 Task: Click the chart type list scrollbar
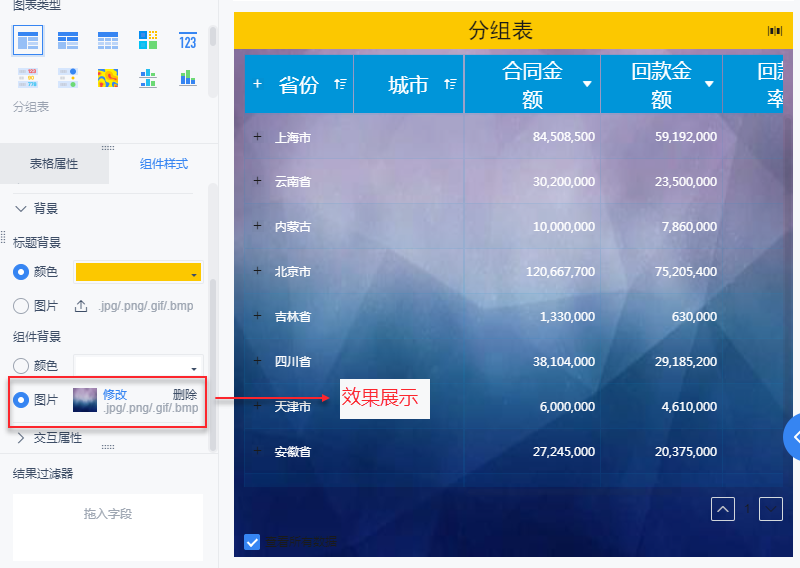(x=213, y=36)
